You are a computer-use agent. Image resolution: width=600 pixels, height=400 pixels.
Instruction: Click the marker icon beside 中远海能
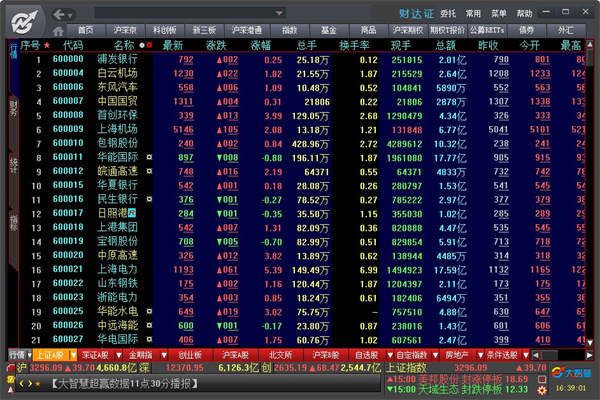(x=149, y=325)
